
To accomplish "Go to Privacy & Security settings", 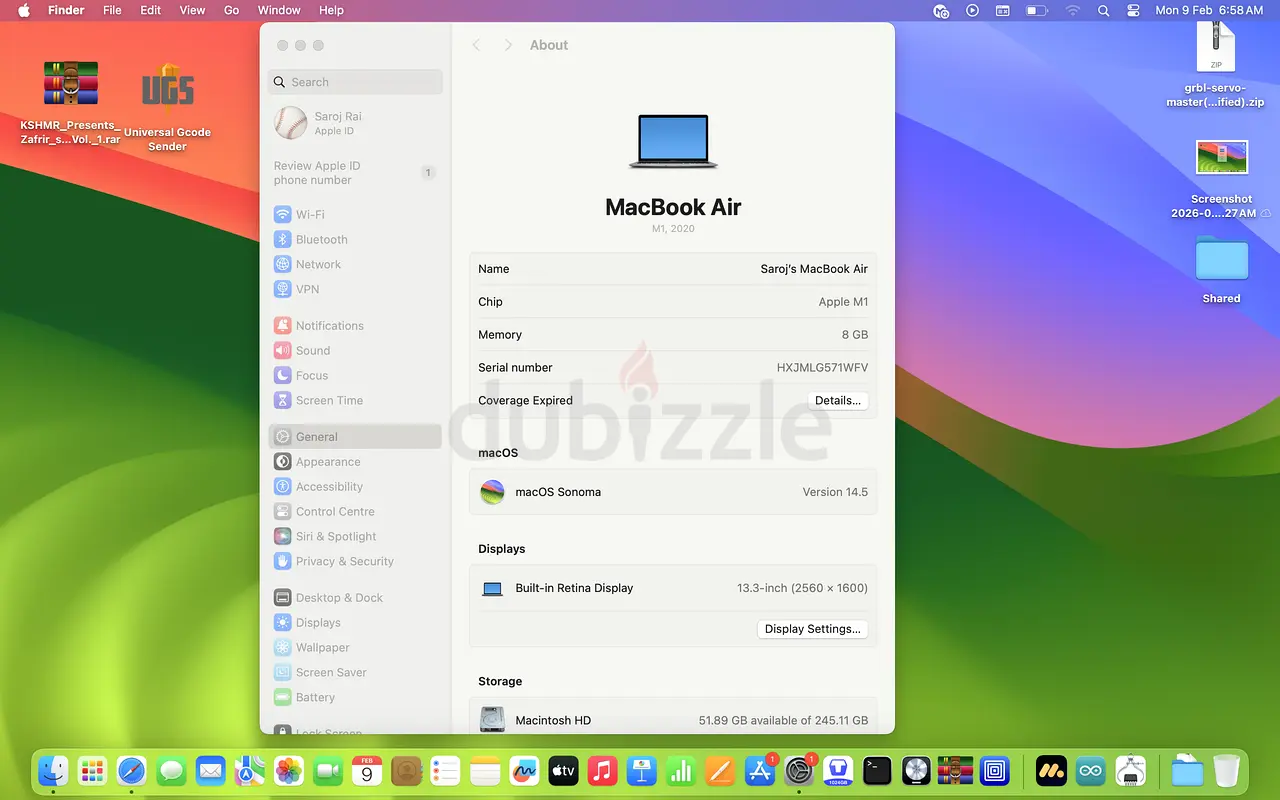I will pyautogui.click(x=344, y=562).
